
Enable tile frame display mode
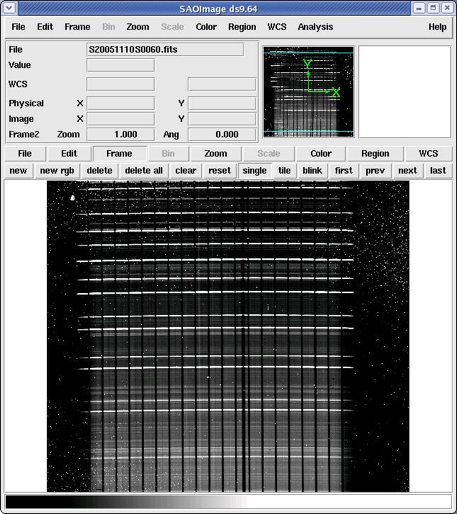284,171
